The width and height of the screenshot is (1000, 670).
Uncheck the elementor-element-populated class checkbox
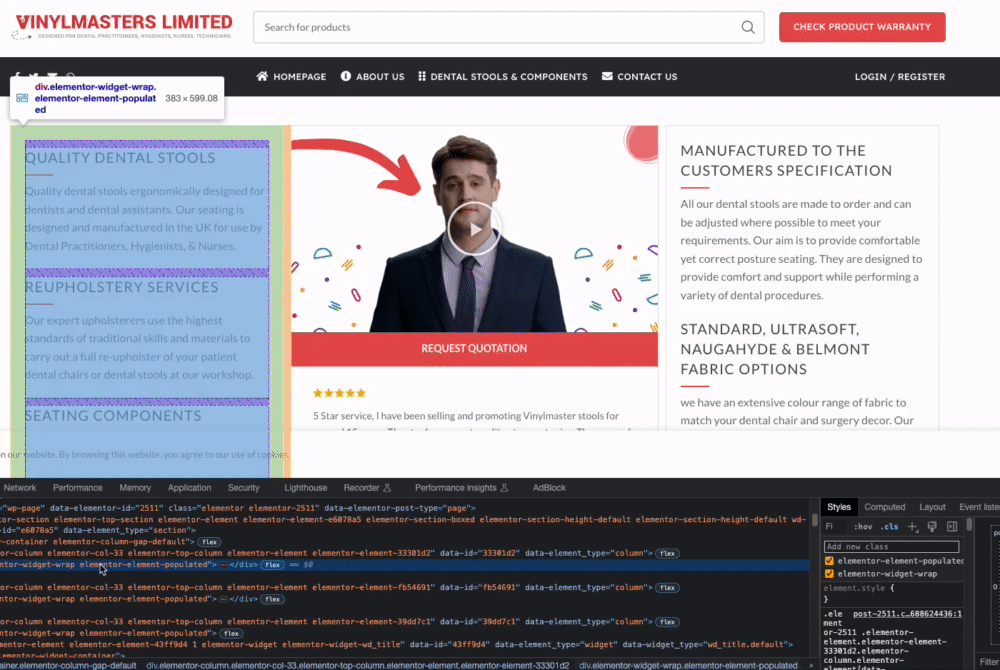(829, 561)
